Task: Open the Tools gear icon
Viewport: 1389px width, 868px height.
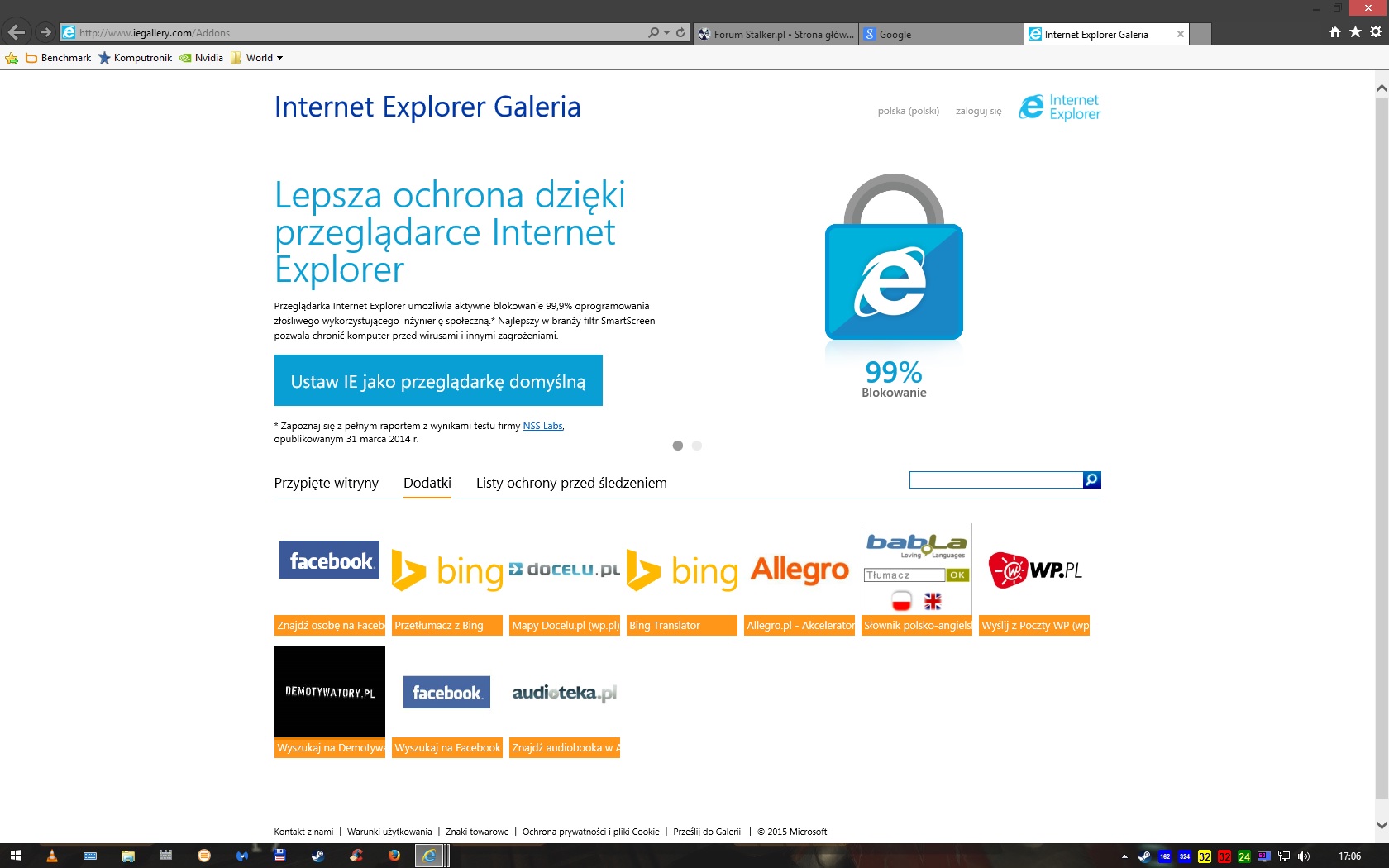Action: [1376, 31]
